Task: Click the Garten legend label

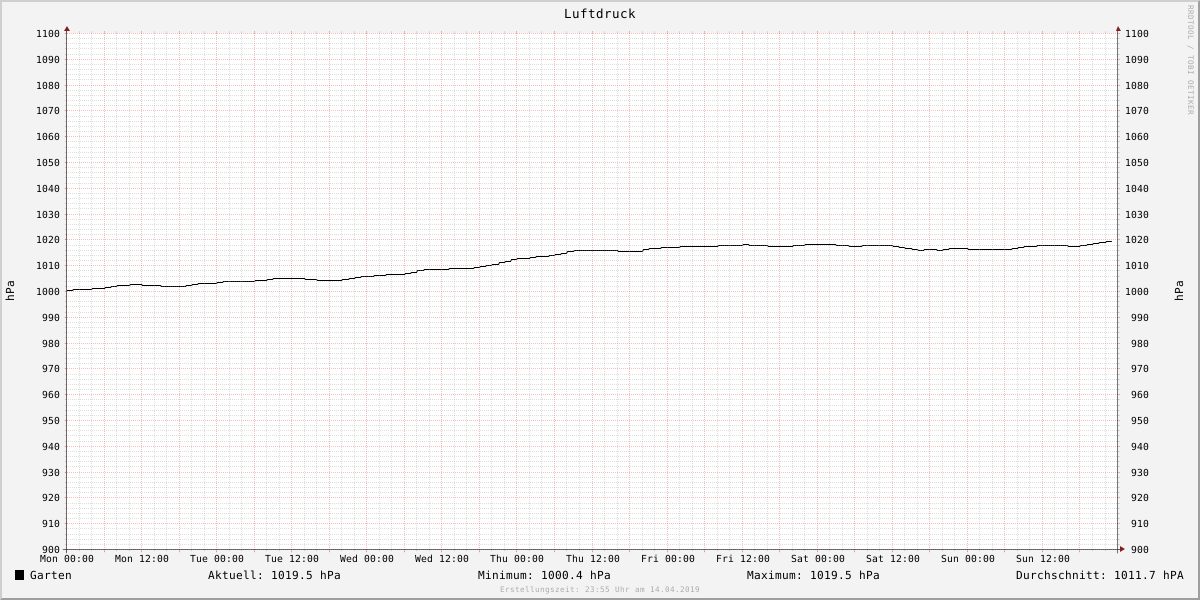Action: point(51,575)
